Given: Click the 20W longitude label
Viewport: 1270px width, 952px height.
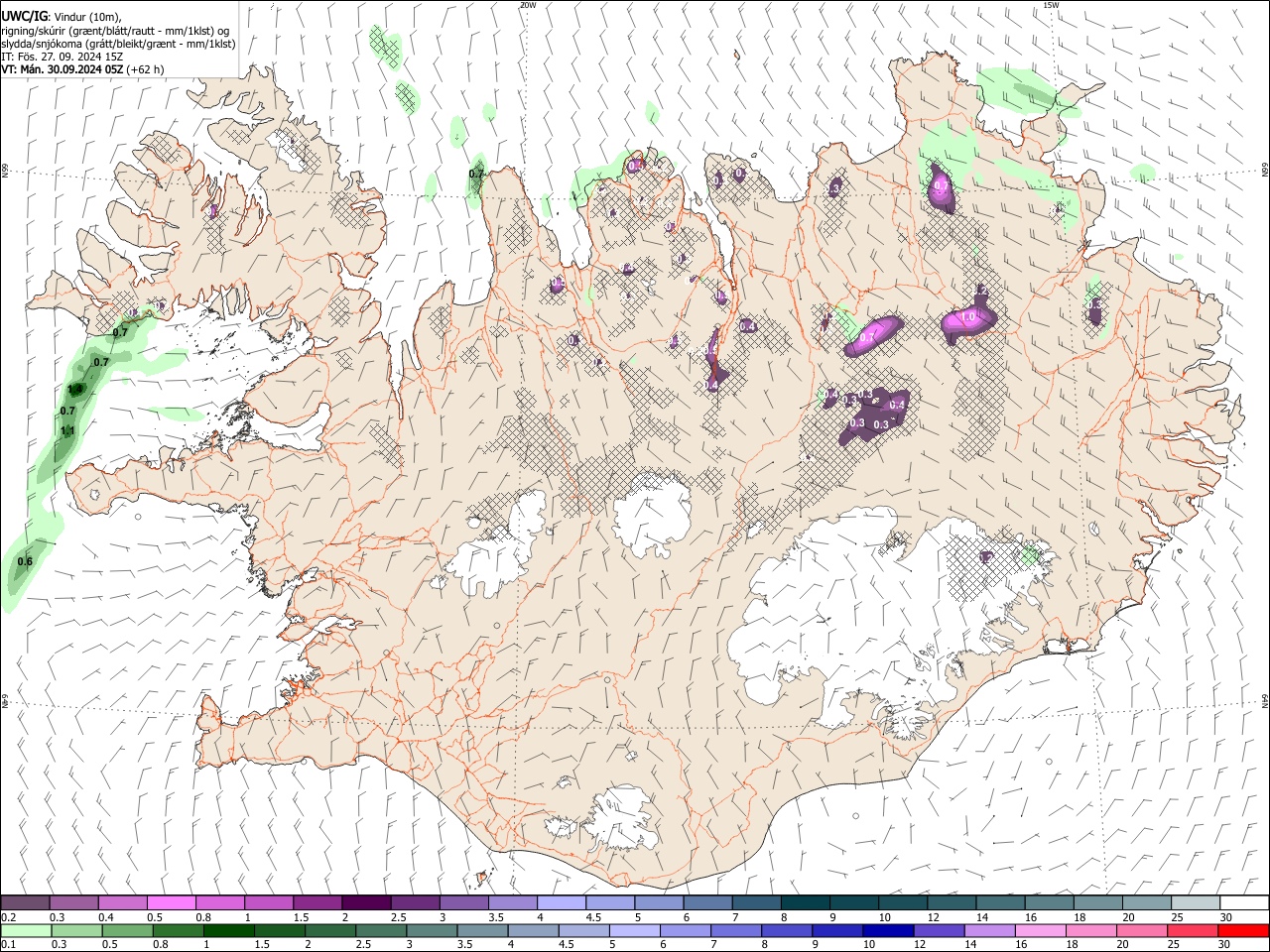Looking at the screenshot, I should pyautogui.click(x=528, y=5).
